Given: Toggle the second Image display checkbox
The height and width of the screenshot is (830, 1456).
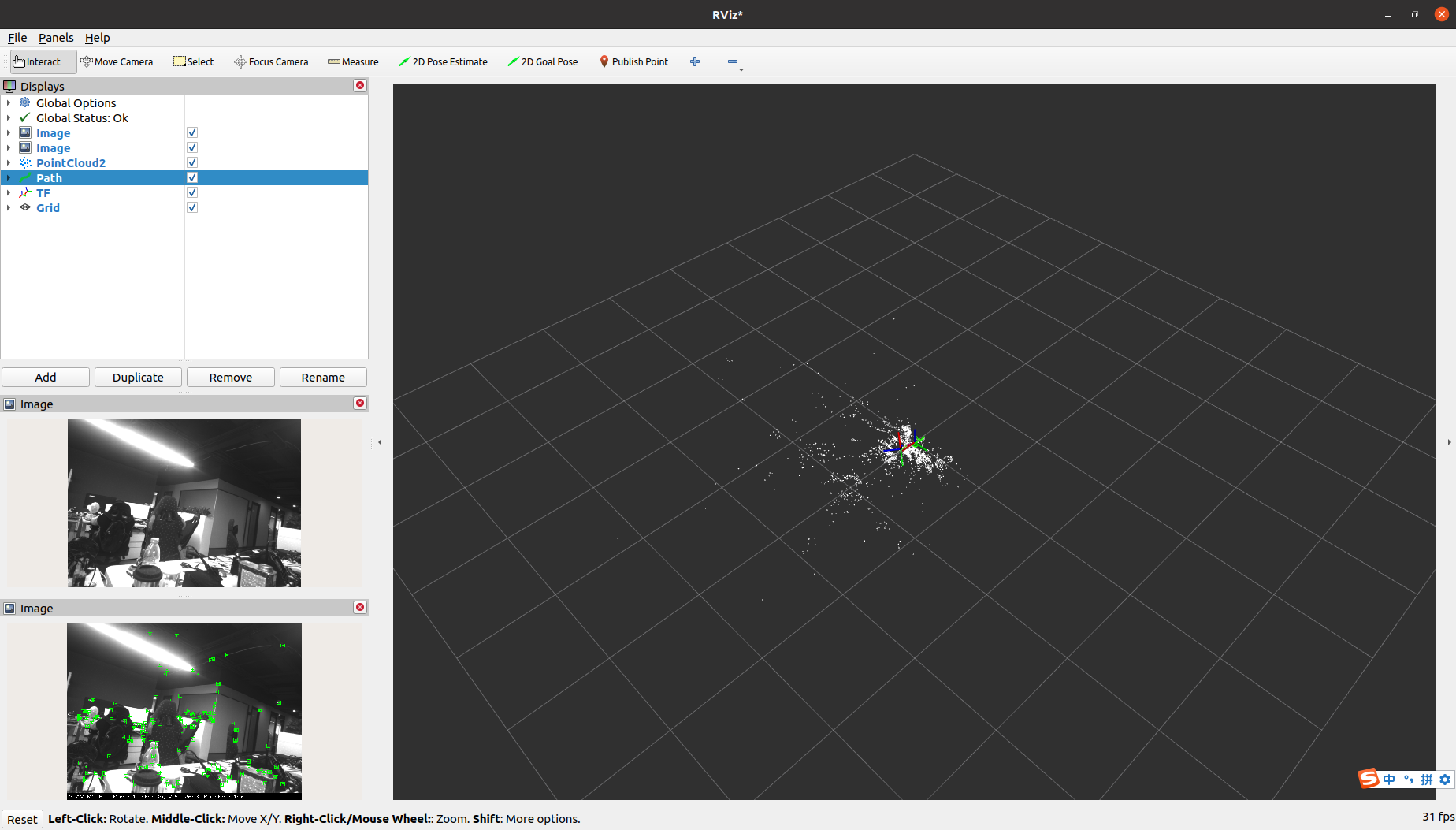Looking at the screenshot, I should pyautogui.click(x=192, y=147).
